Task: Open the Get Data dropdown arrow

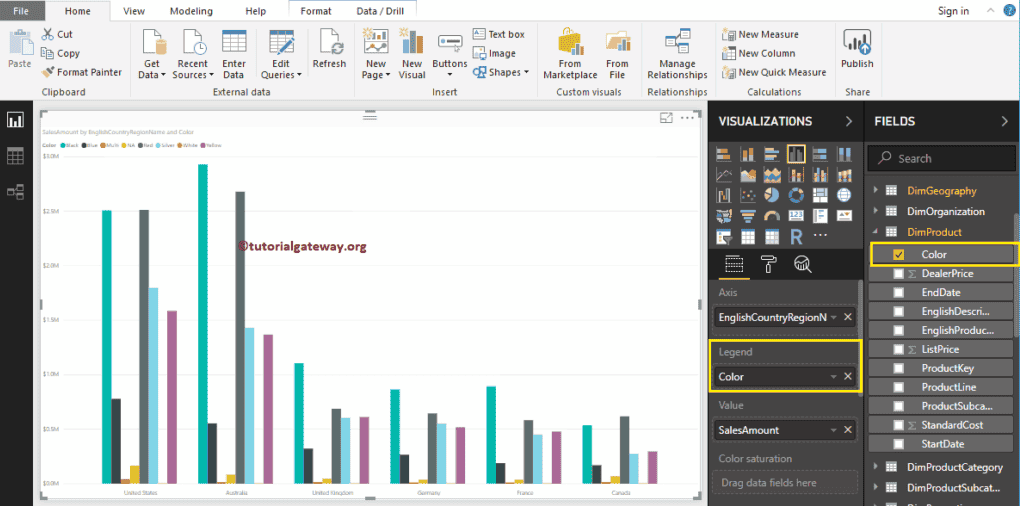Action: click(163, 75)
